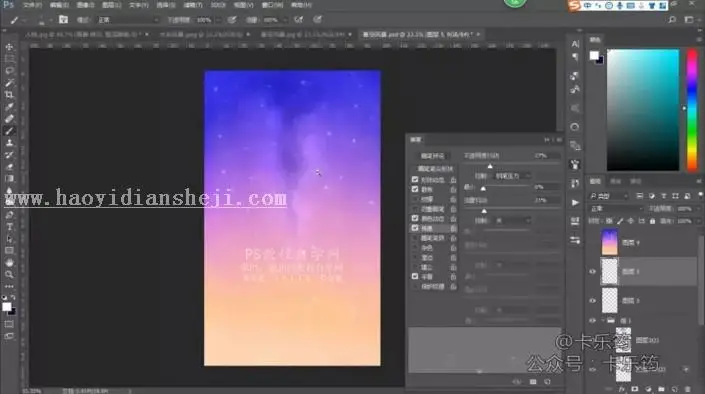705x394 pixels.
Task: Toggle the brush settings panel in options bar
Action: point(63,20)
